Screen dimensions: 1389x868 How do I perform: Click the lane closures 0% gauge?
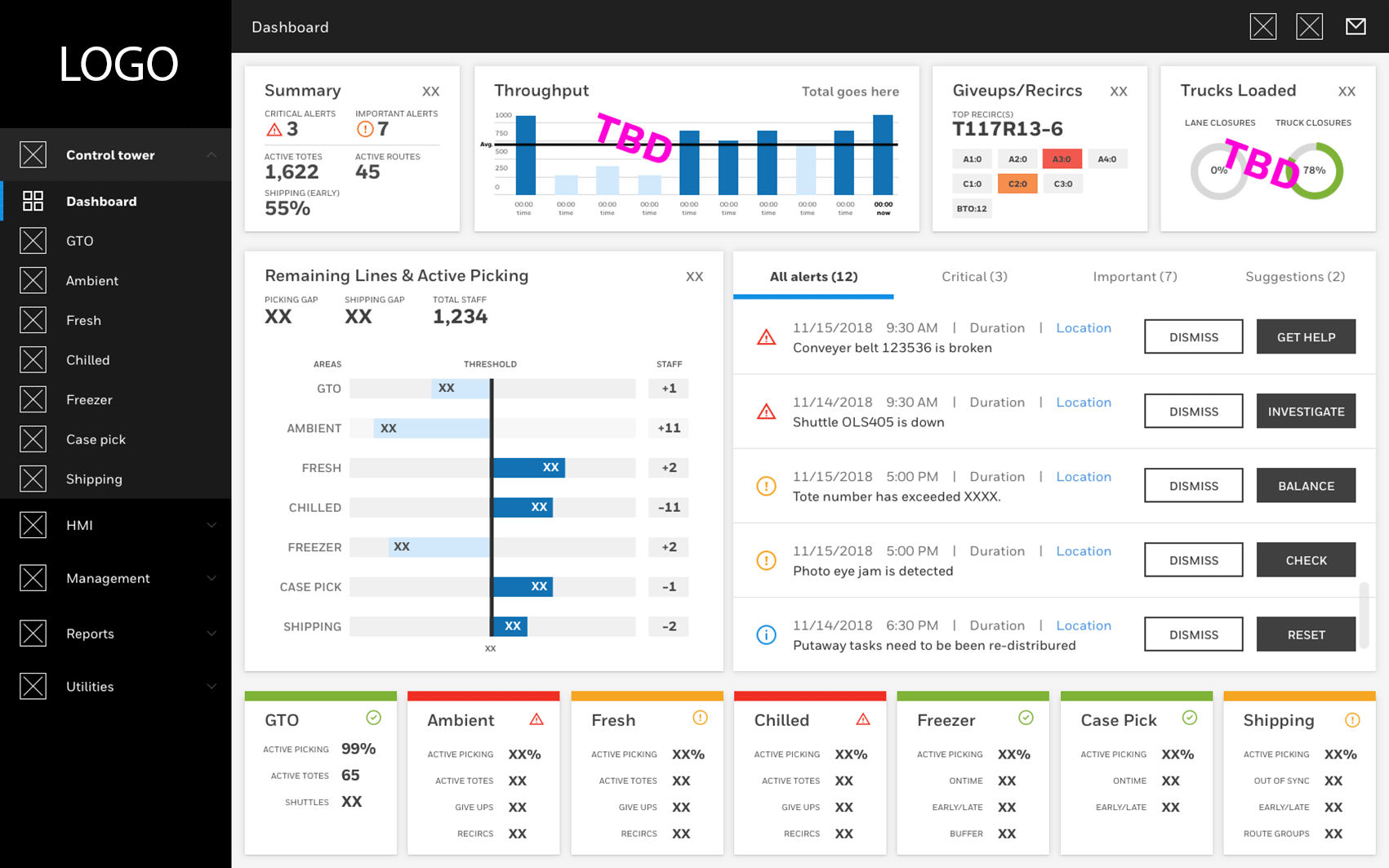coord(1218,171)
